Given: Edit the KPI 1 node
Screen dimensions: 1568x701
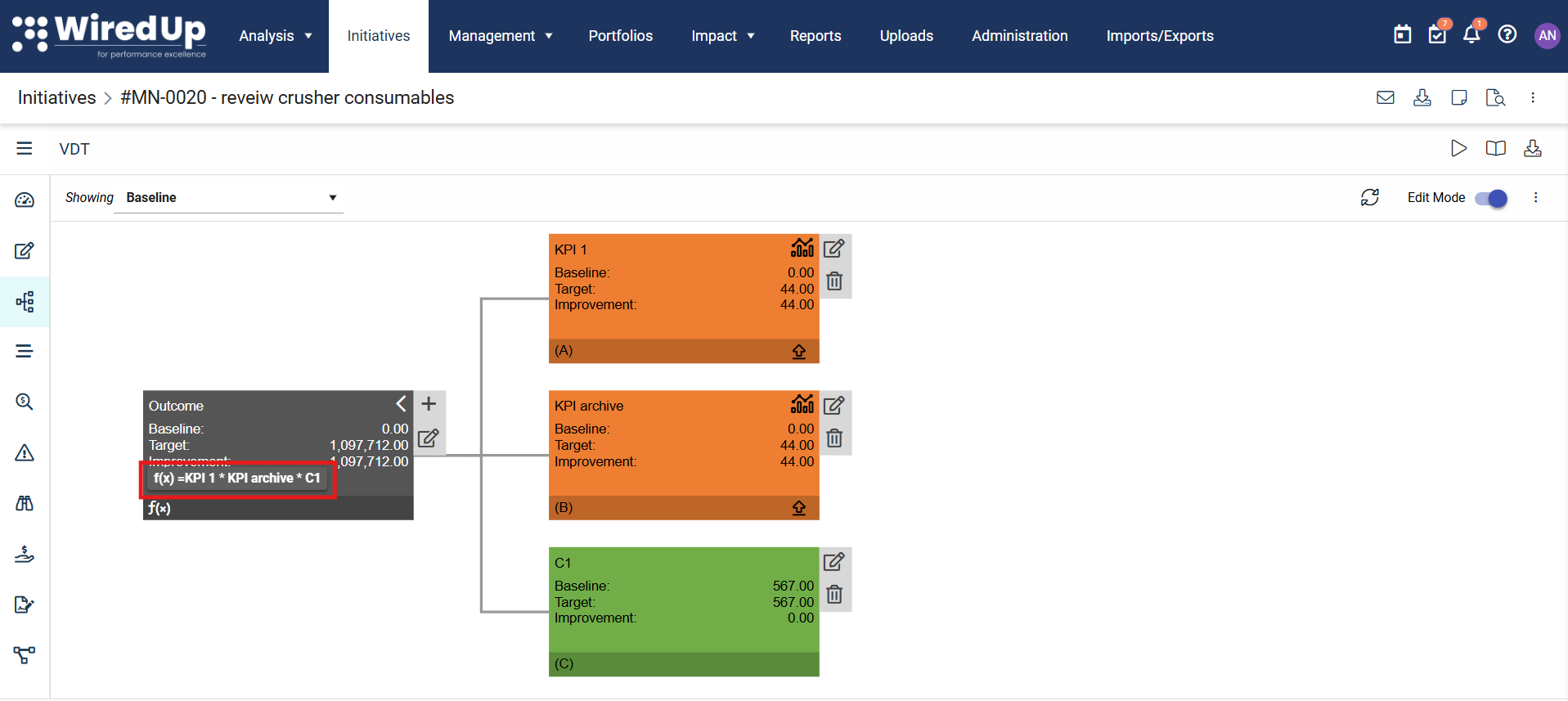Looking at the screenshot, I should pyautogui.click(x=834, y=248).
